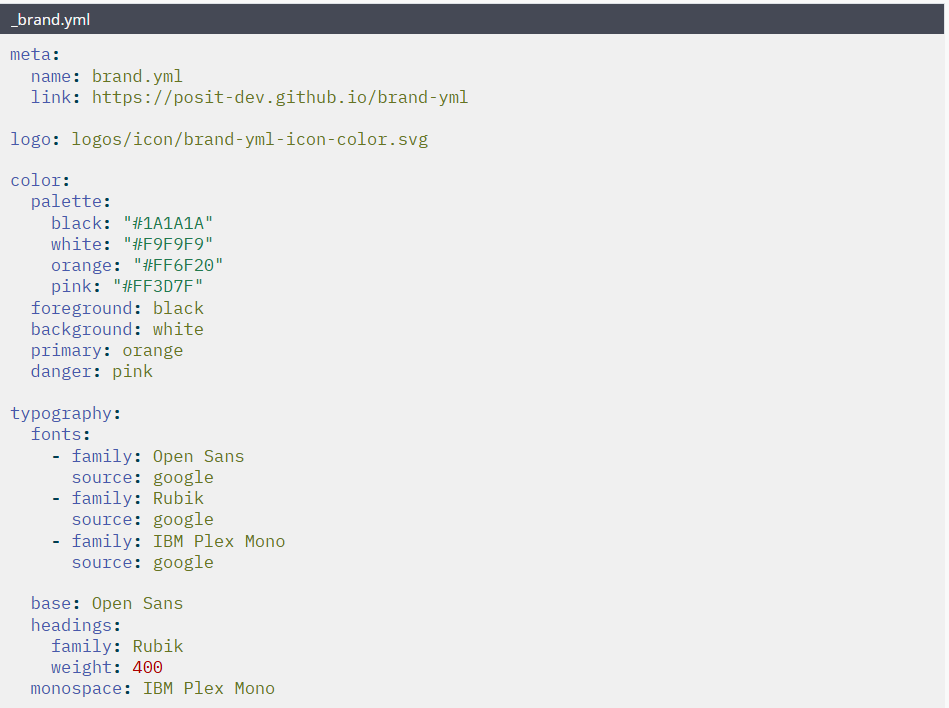Click the "#1A1A1A" black hex value
The width and height of the screenshot is (949, 708).
pos(168,223)
